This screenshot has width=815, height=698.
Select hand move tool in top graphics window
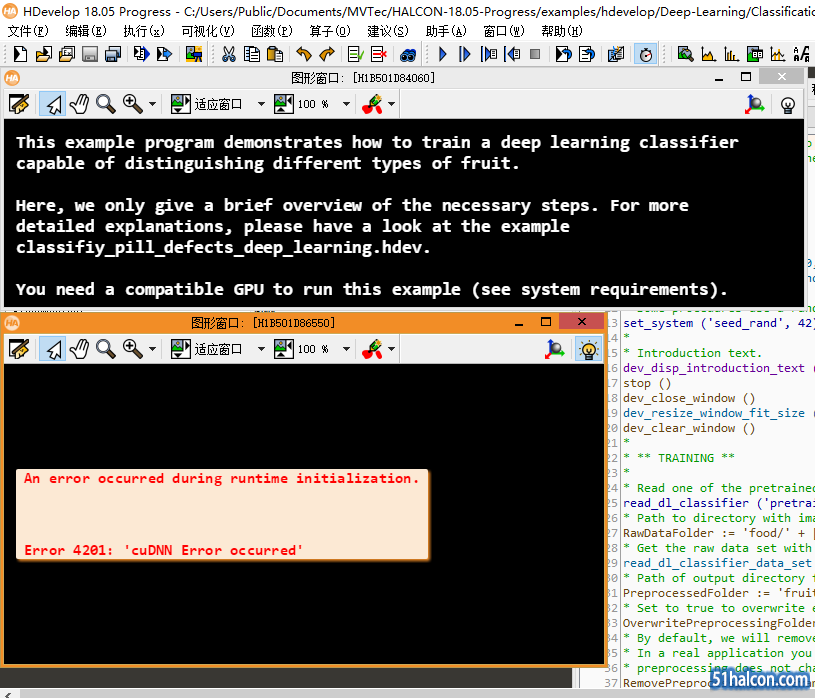80,104
